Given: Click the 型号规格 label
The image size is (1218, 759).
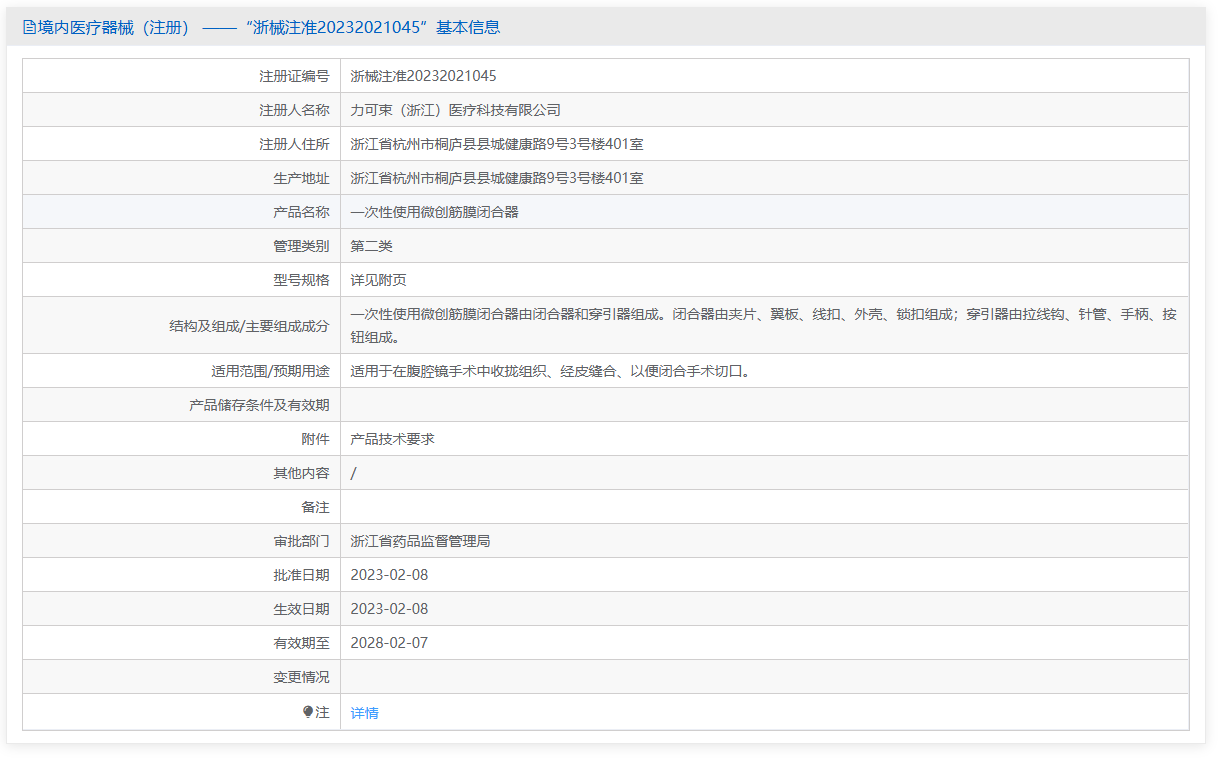Looking at the screenshot, I should [x=301, y=280].
